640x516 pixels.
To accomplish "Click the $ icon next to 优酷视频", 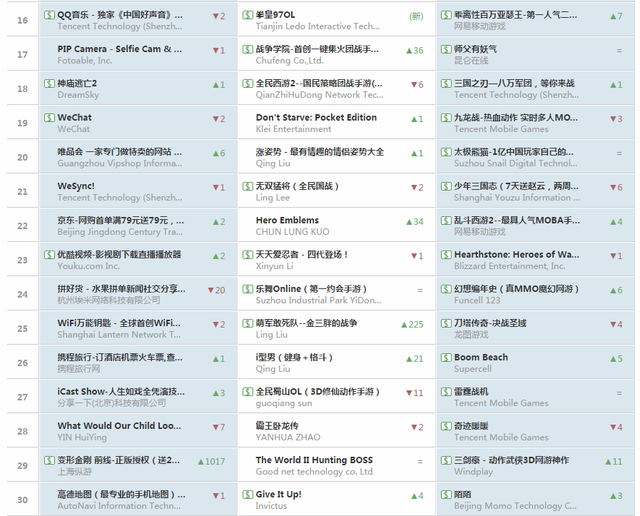I will [x=49, y=254].
